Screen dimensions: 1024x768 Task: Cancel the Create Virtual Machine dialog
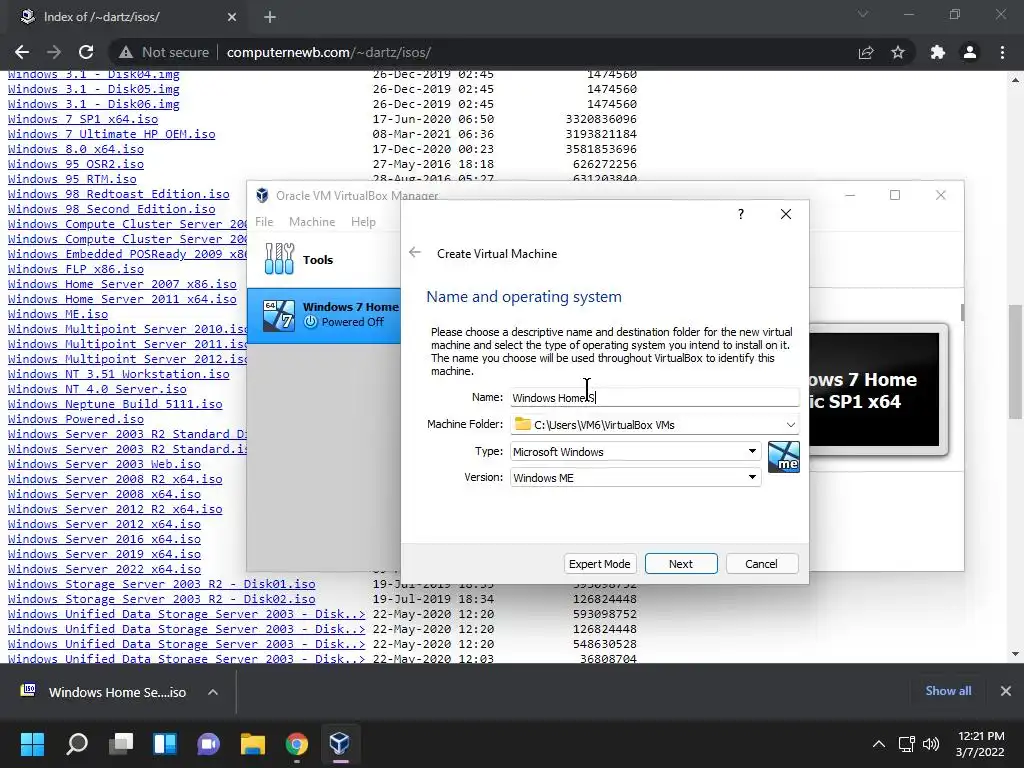click(761, 564)
